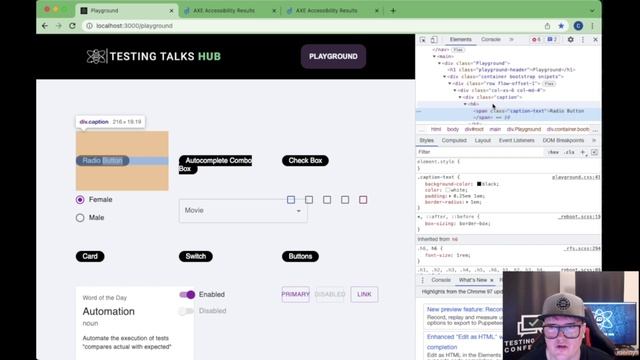Open the Chrome three-dot menu
This screenshot has width=640, height=360.
click(592, 26)
